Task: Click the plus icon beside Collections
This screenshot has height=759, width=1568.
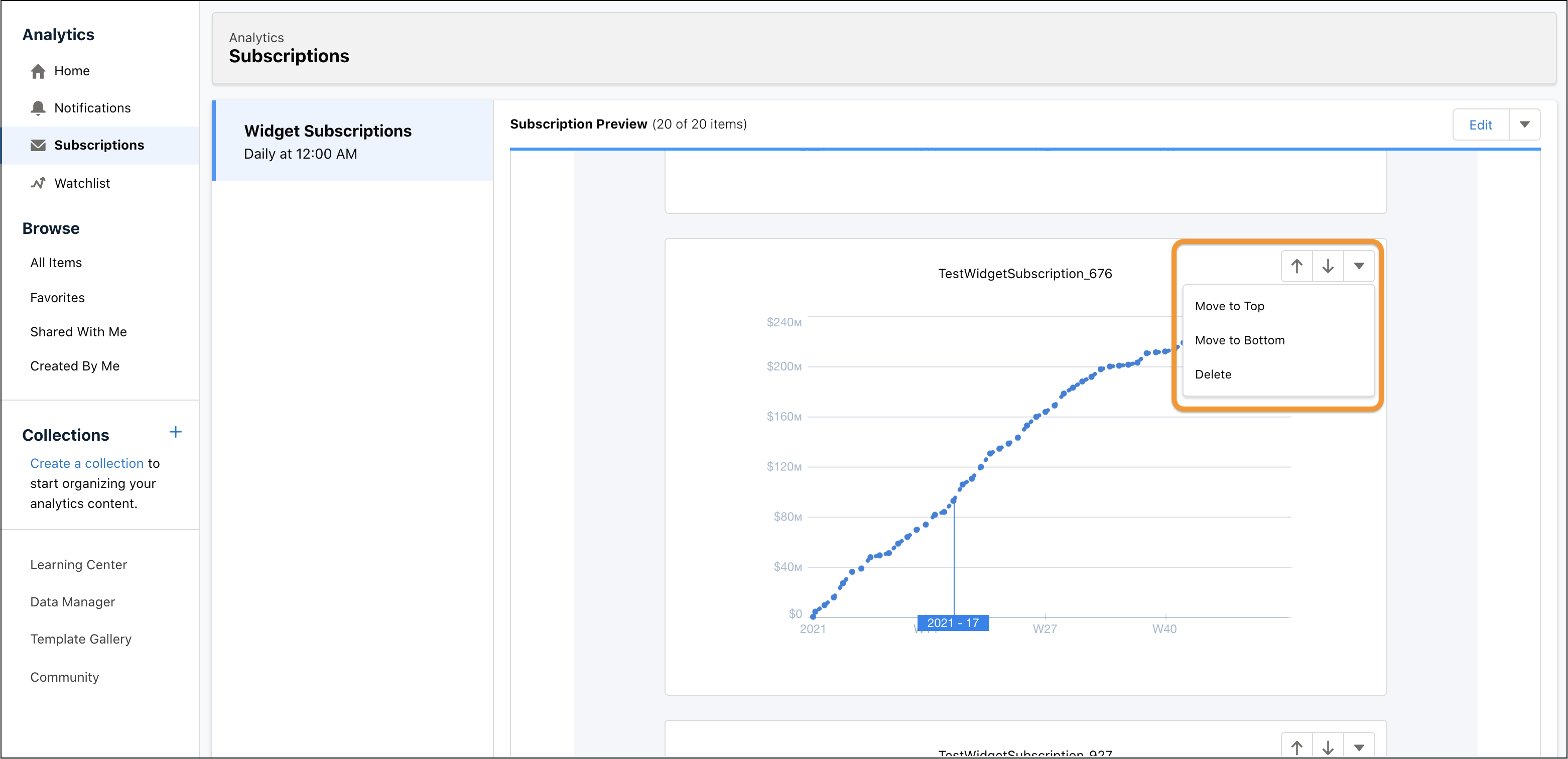Action: (x=175, y=432)
